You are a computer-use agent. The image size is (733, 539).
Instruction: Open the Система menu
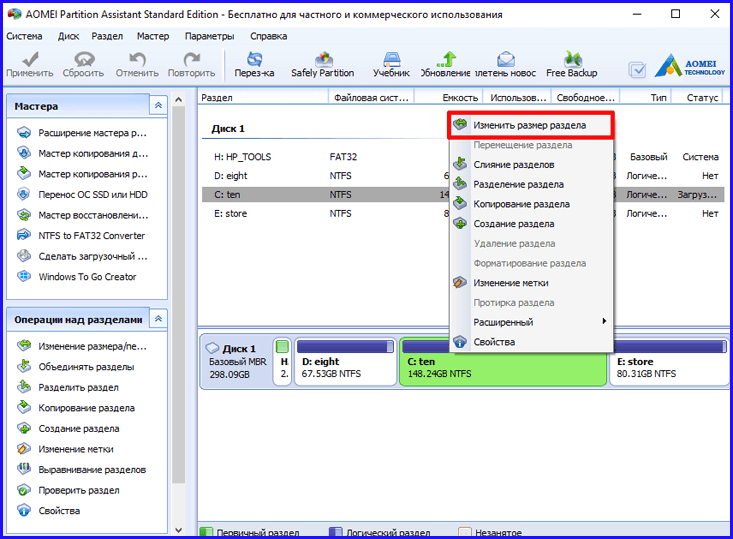pyautogui.click(x=24, y=36)
